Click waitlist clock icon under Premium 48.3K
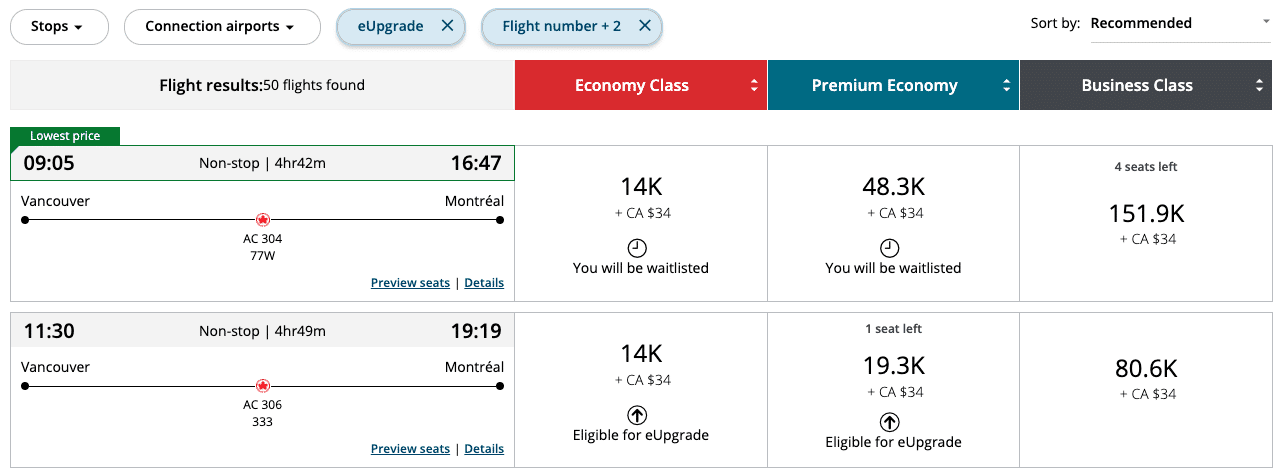 [889, 248]
